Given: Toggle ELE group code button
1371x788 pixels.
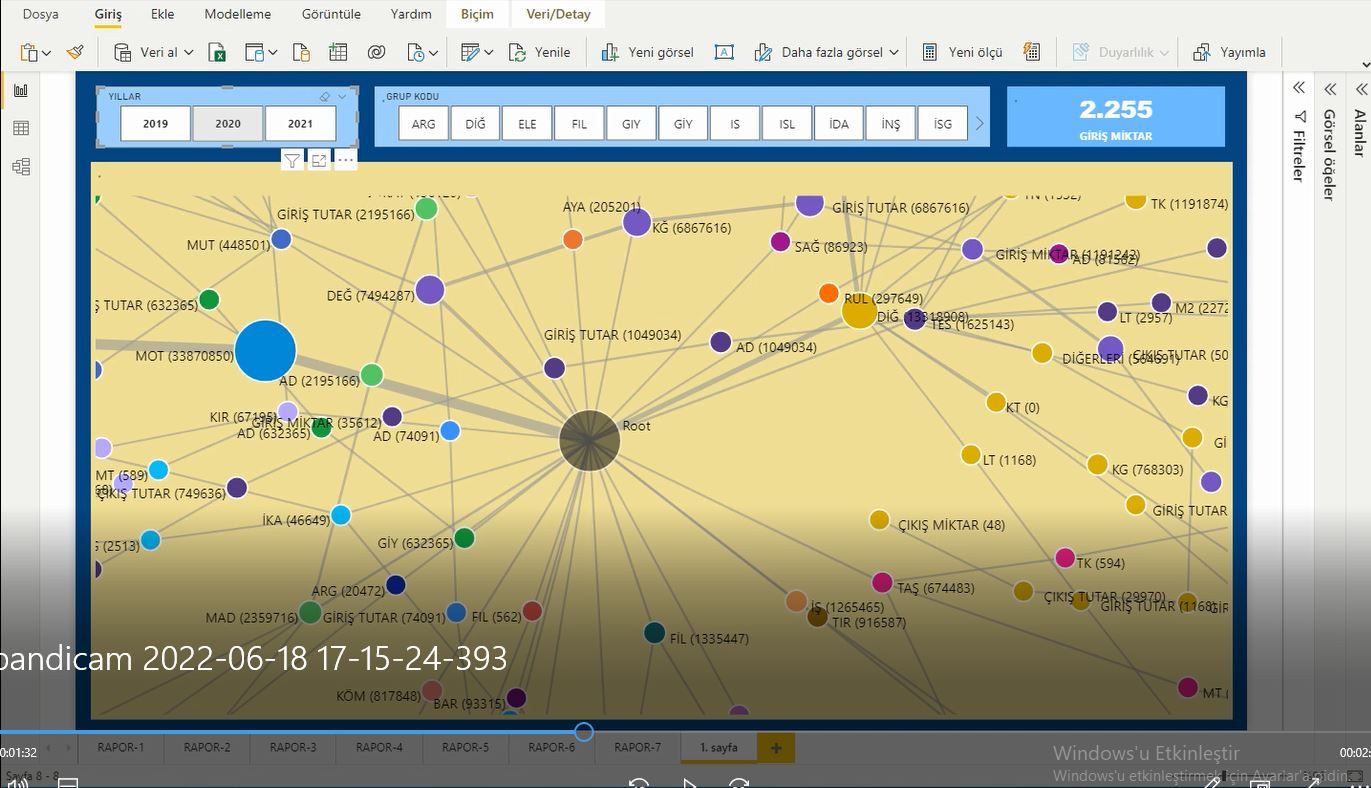Looking at the screenshot, I should 527,124.
